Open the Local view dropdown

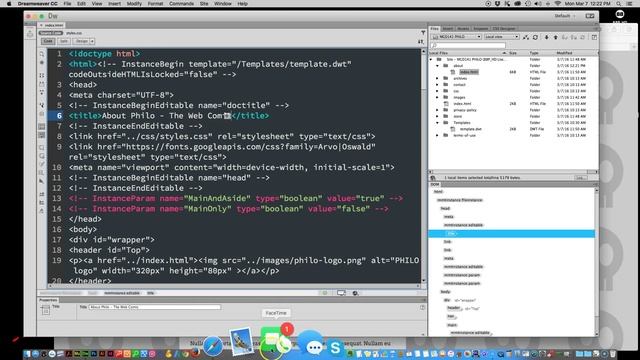(x=501, y=37)
